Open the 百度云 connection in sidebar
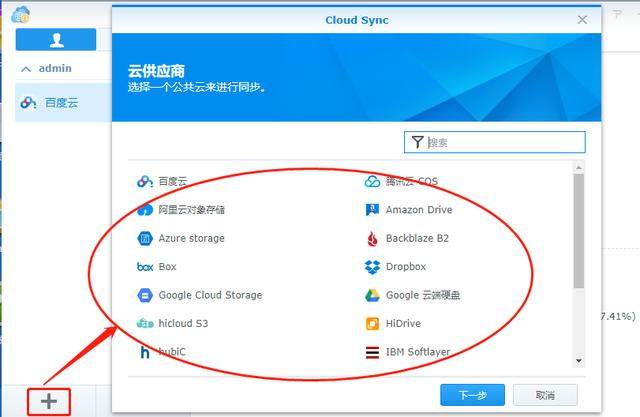The width and height of the screenshot is (640, 417). point(63,102)
